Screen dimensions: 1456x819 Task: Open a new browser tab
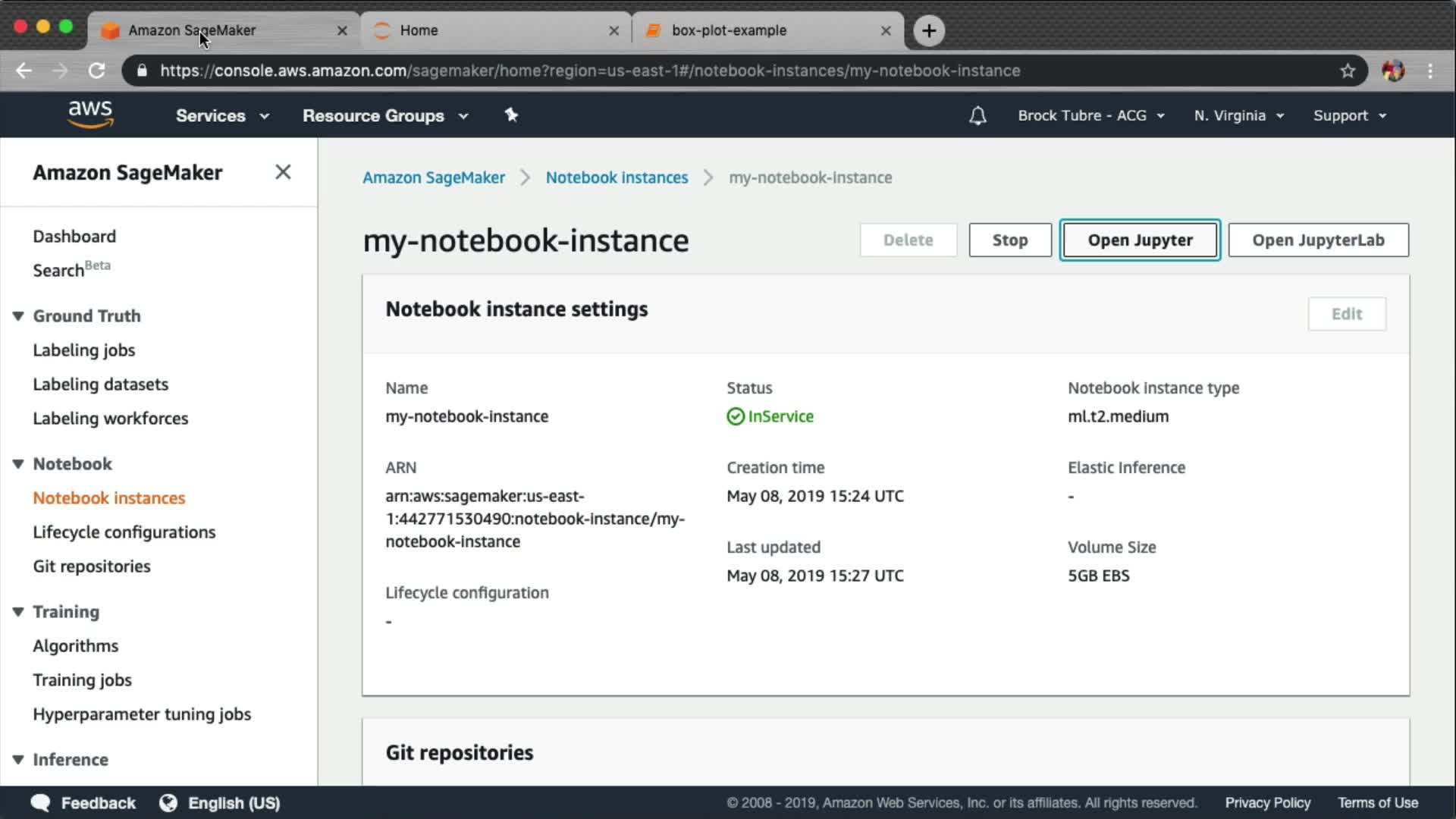coord(928,30)
